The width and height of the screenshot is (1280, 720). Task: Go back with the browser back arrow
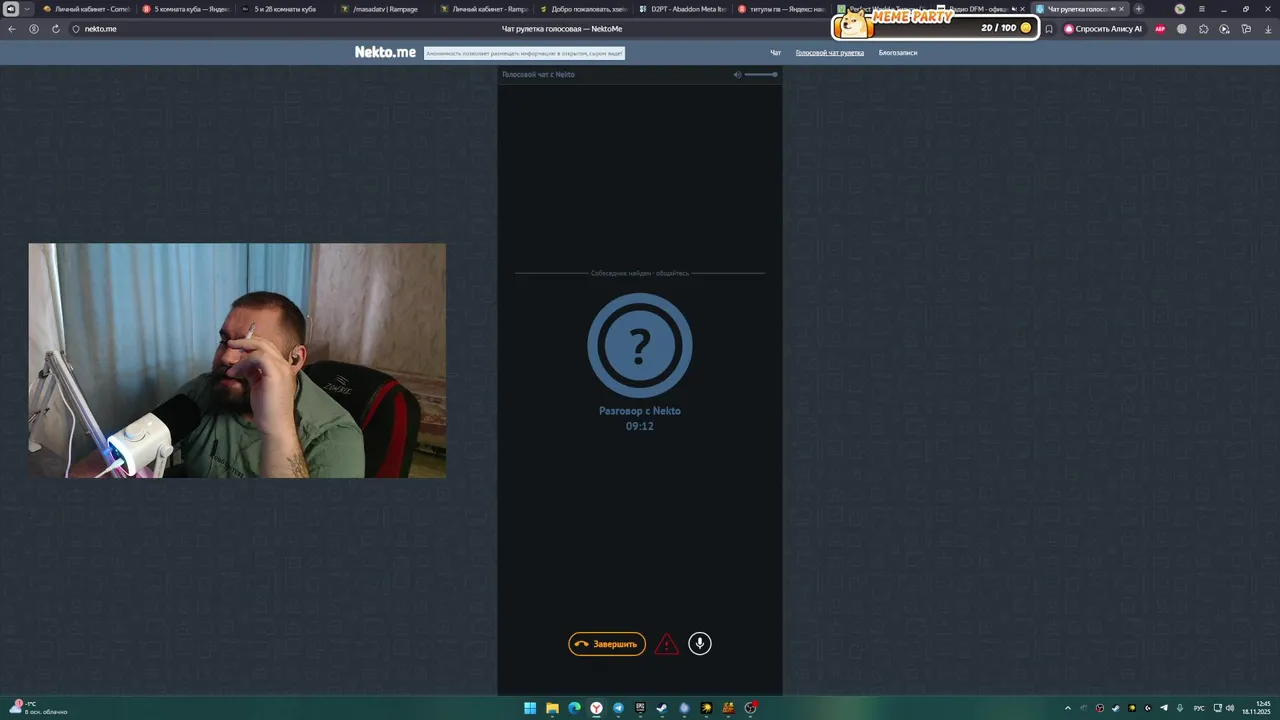point(12,29)
